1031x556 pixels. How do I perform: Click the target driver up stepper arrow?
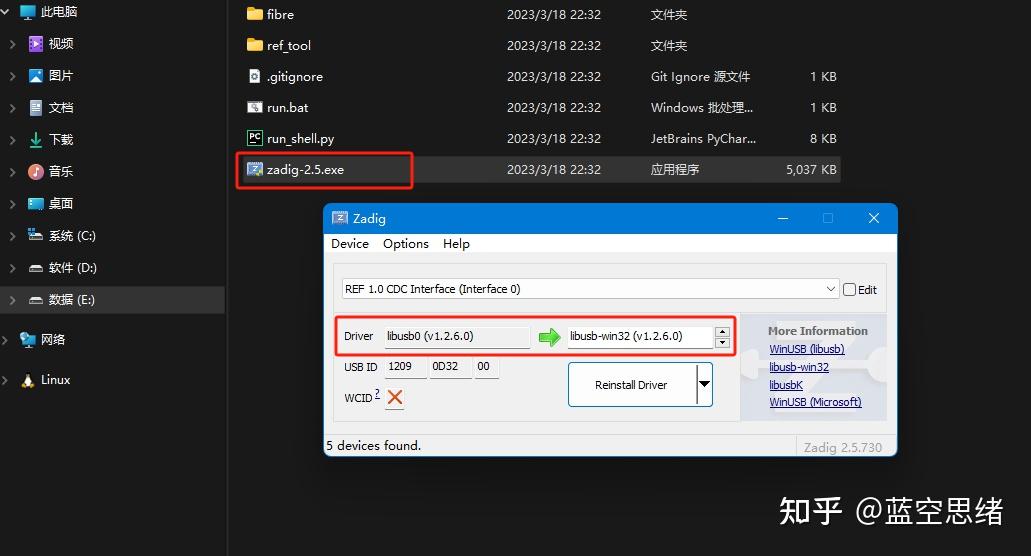pyautogui.click(x=723, y=332)
